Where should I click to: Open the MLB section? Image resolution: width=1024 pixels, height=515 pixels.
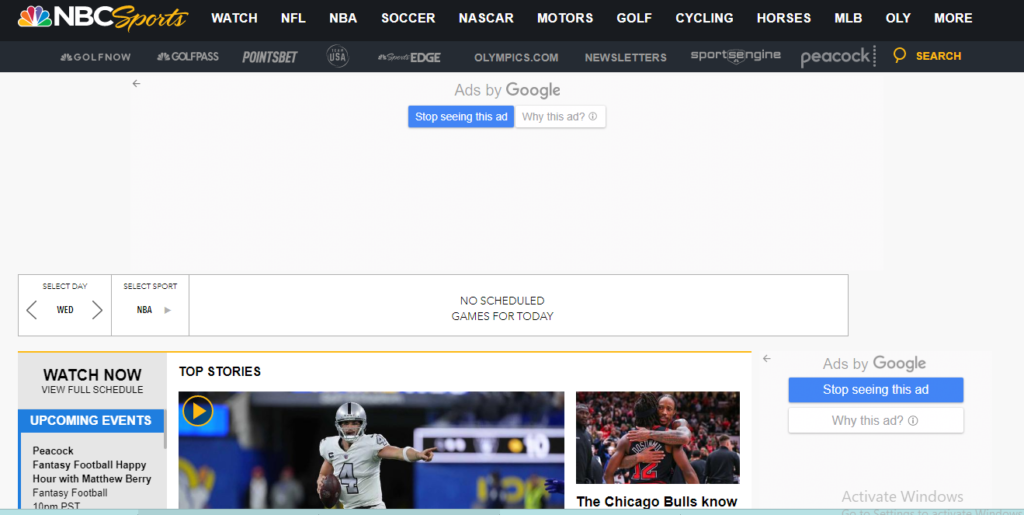tap(848, 18)
